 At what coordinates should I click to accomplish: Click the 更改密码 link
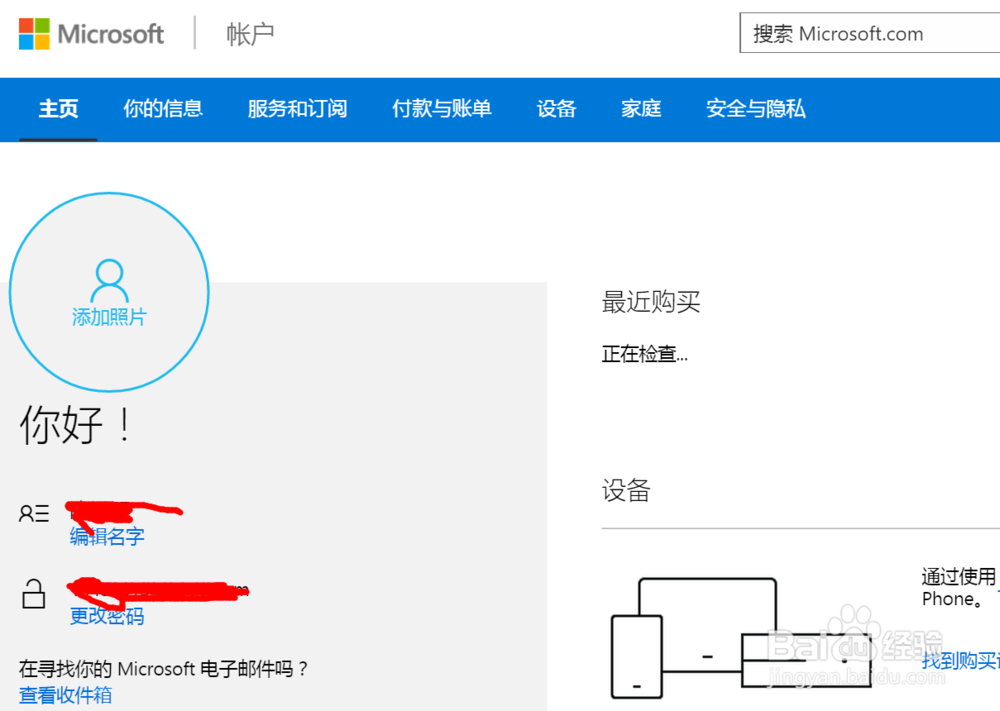[107, 617]
